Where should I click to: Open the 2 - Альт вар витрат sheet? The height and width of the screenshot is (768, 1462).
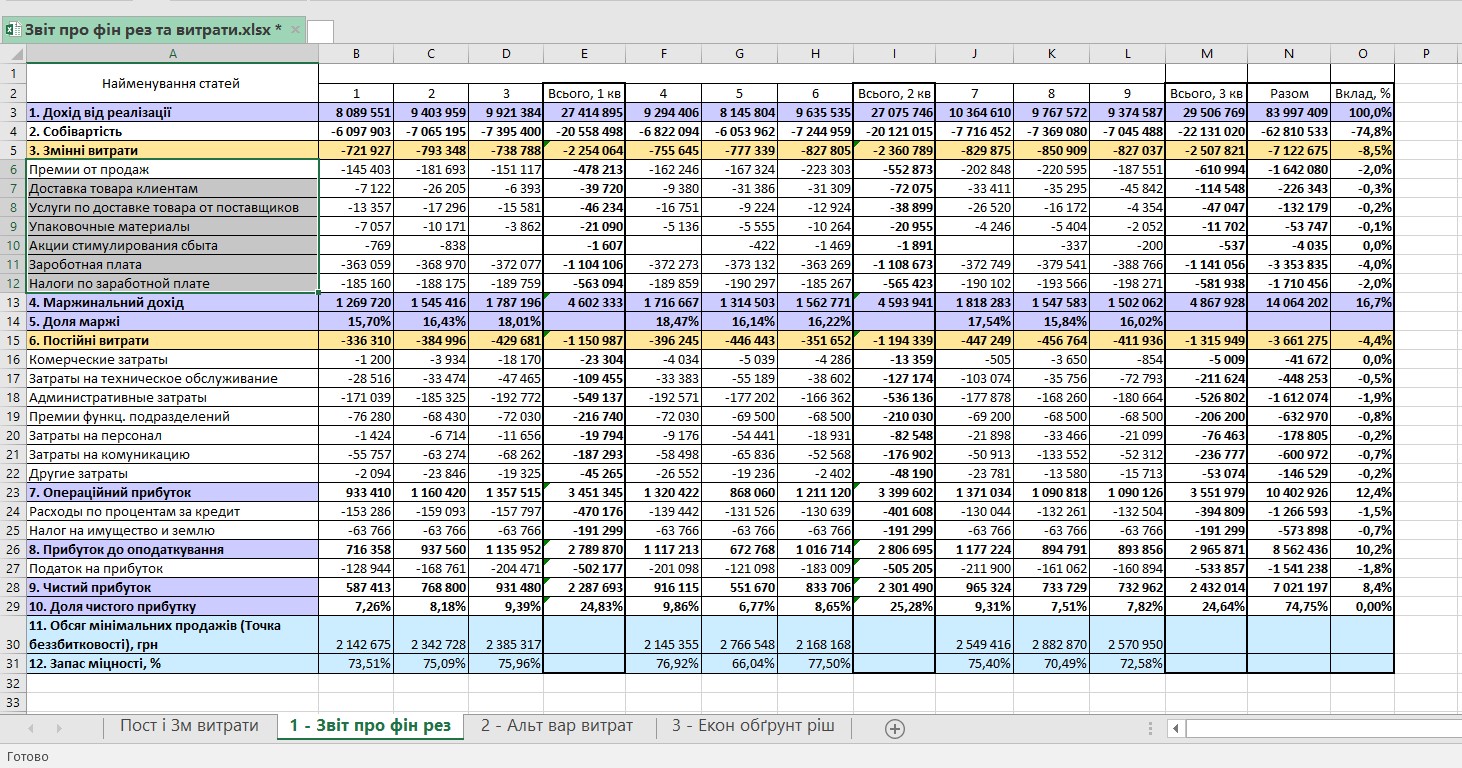tap(556, 726)
